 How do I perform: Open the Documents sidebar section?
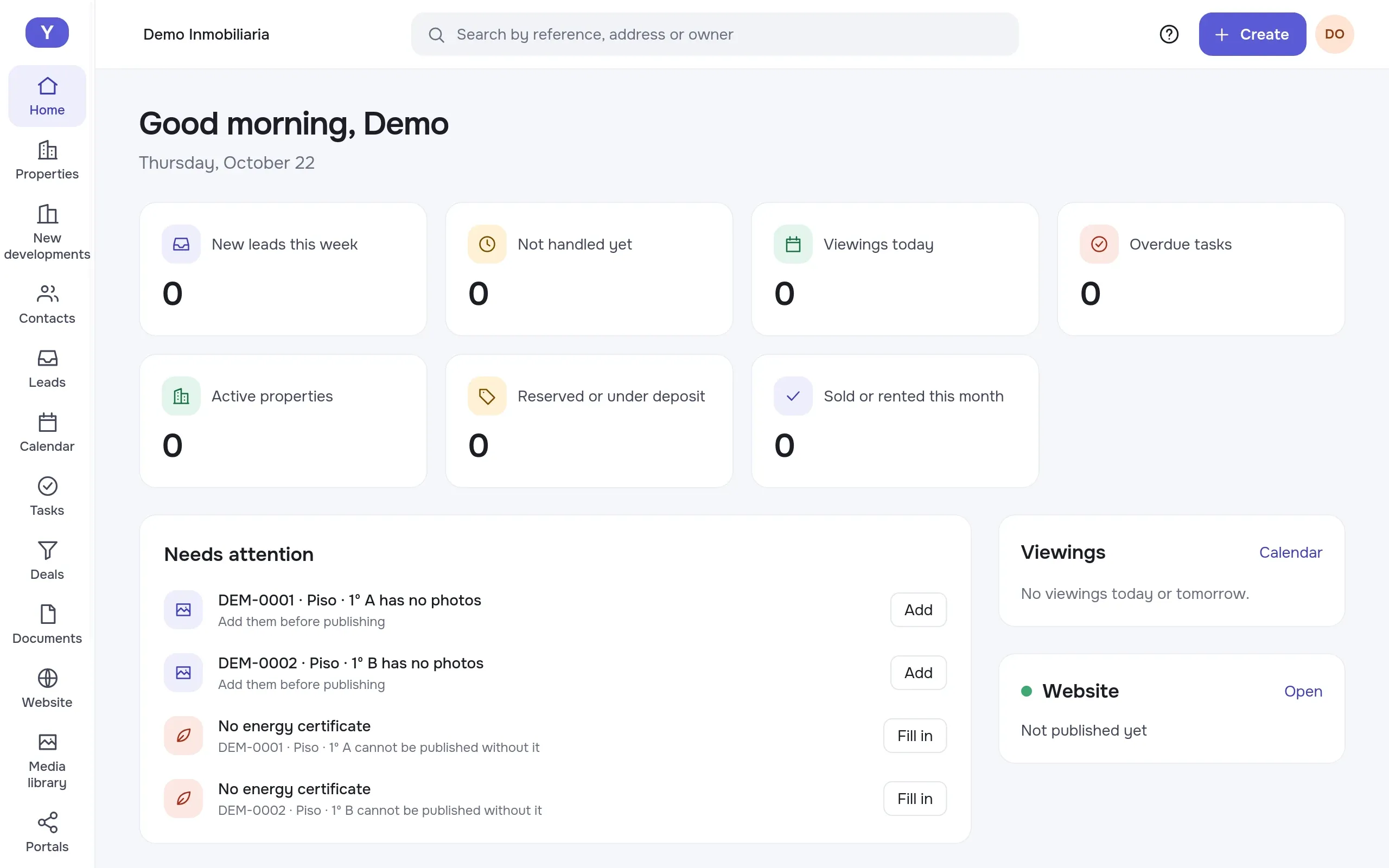click(x=47, y=624)
